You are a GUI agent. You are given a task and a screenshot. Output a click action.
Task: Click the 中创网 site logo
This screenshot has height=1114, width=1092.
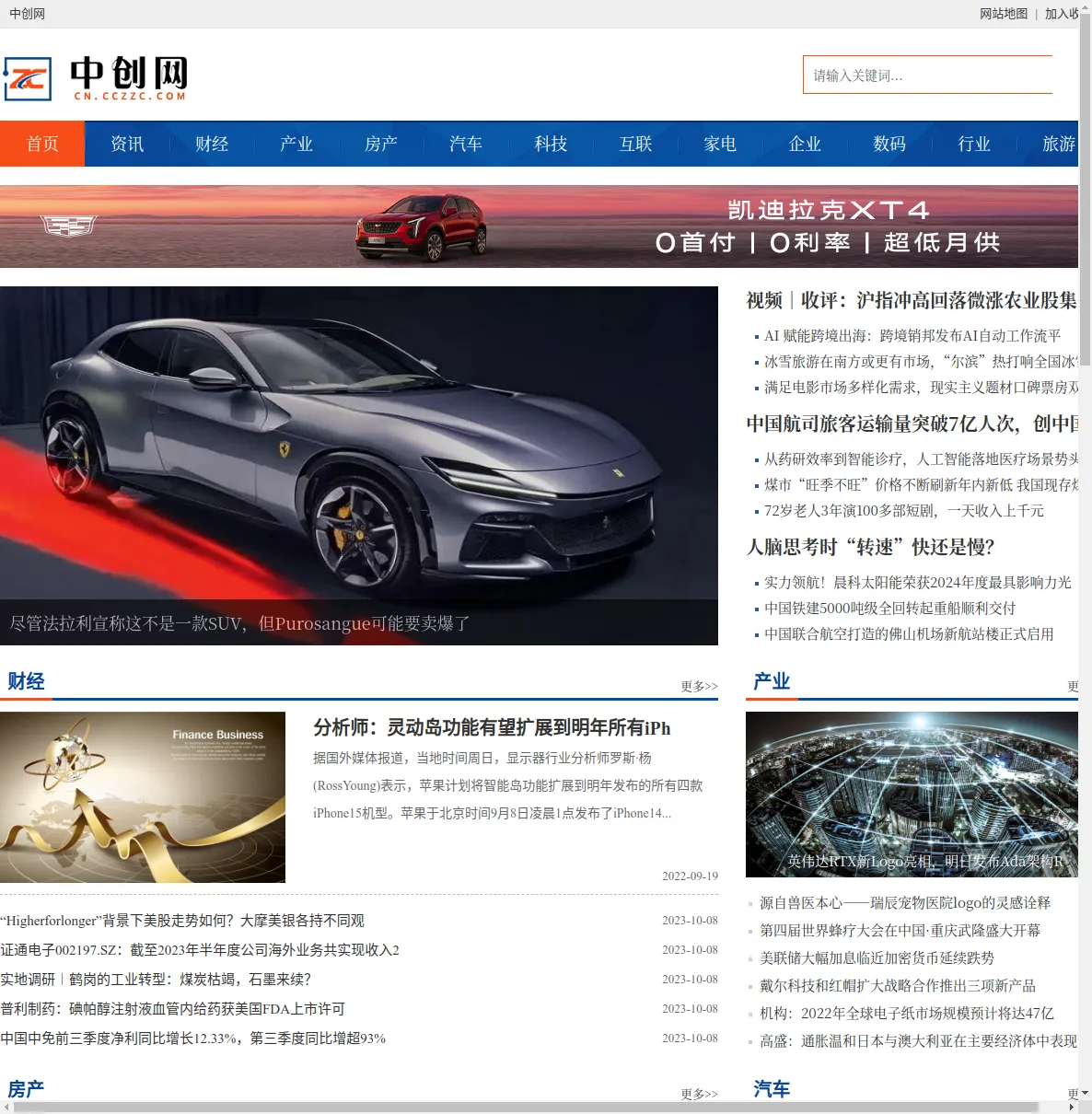tap(96, 78)
